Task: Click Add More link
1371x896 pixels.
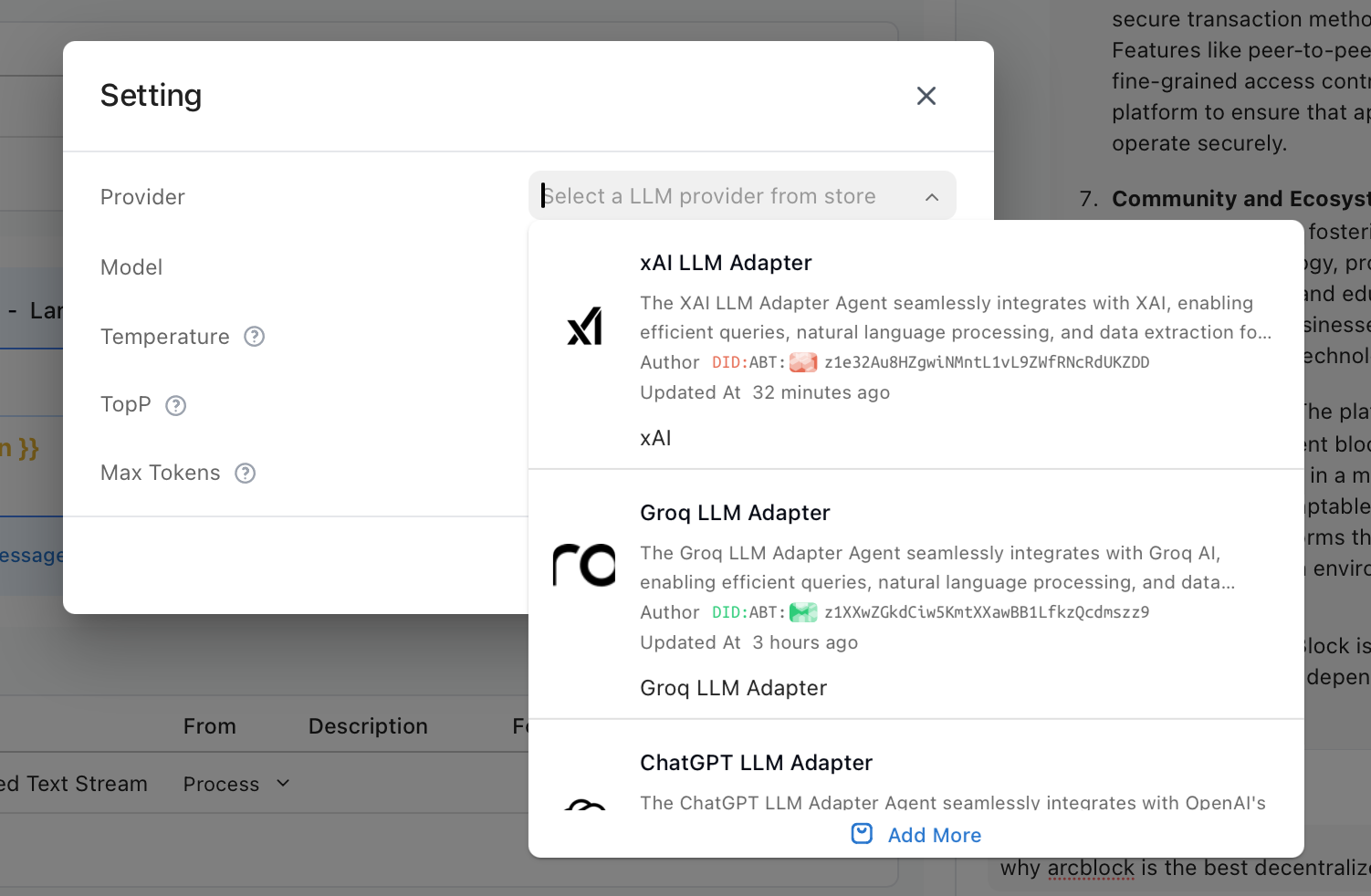Action: pos(934,835)
